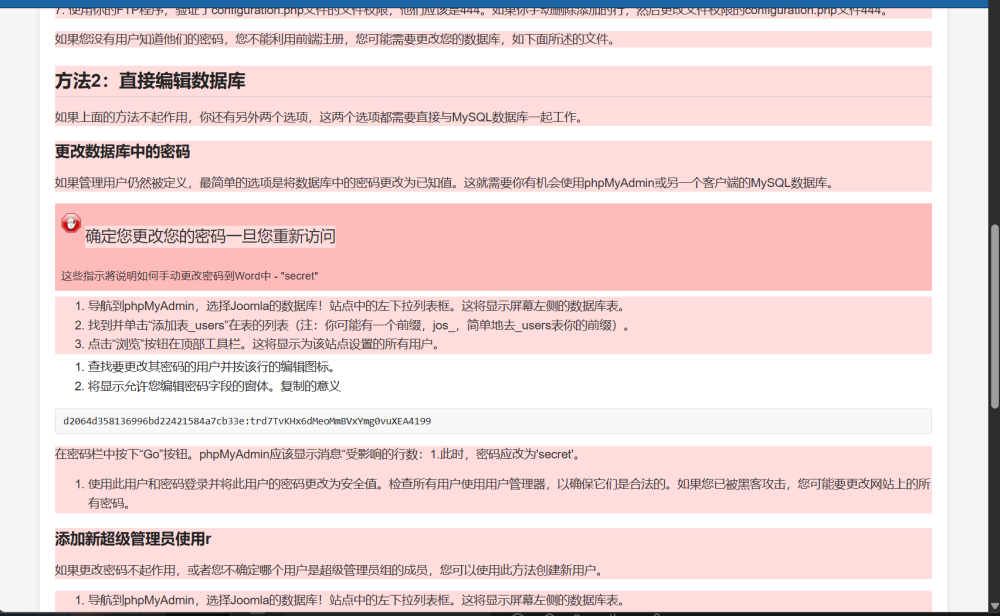Click the scrollbar track above the thumb
This screenshot has height=616, width=1000.
point(993,120)
